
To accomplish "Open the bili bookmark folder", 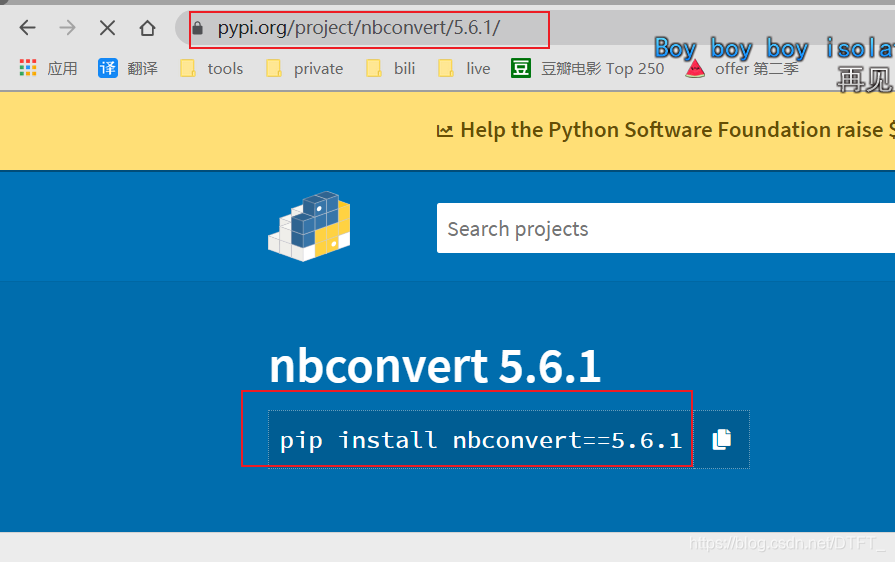I will (391, 68).
